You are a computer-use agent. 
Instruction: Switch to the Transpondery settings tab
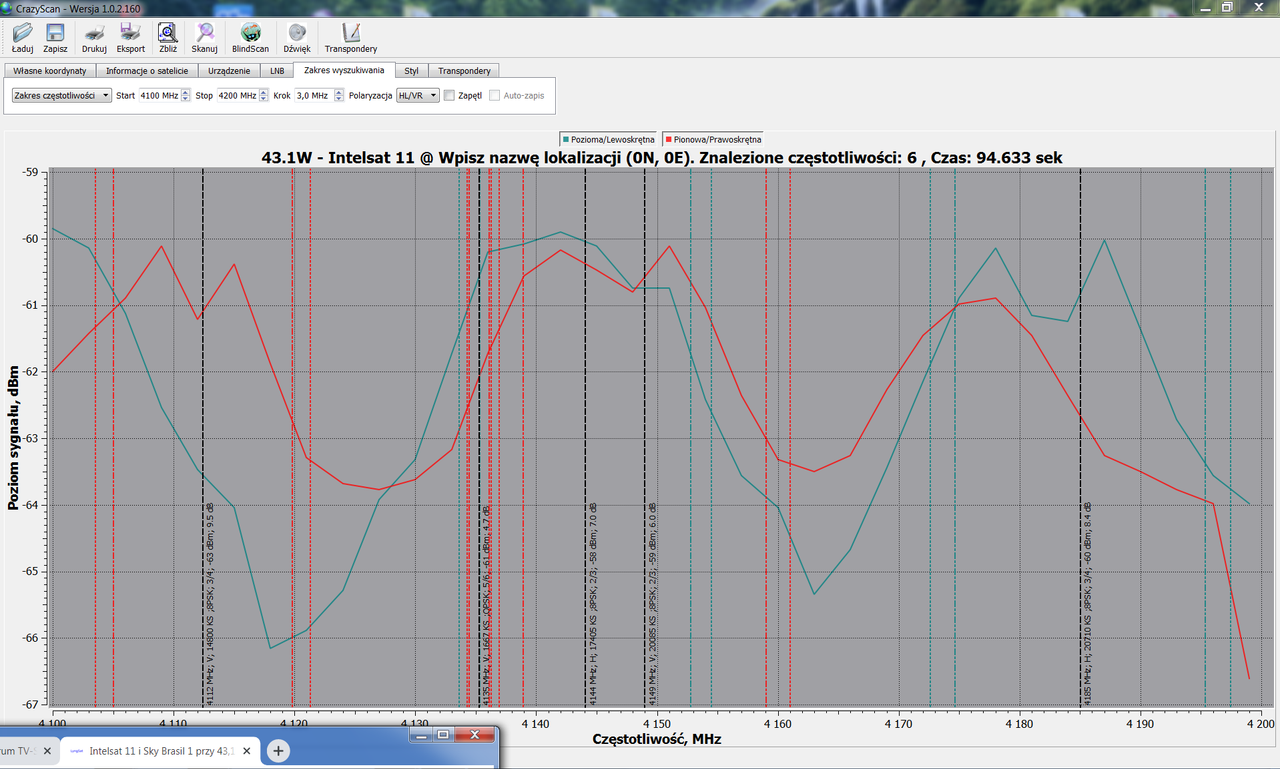coord(464,71)
